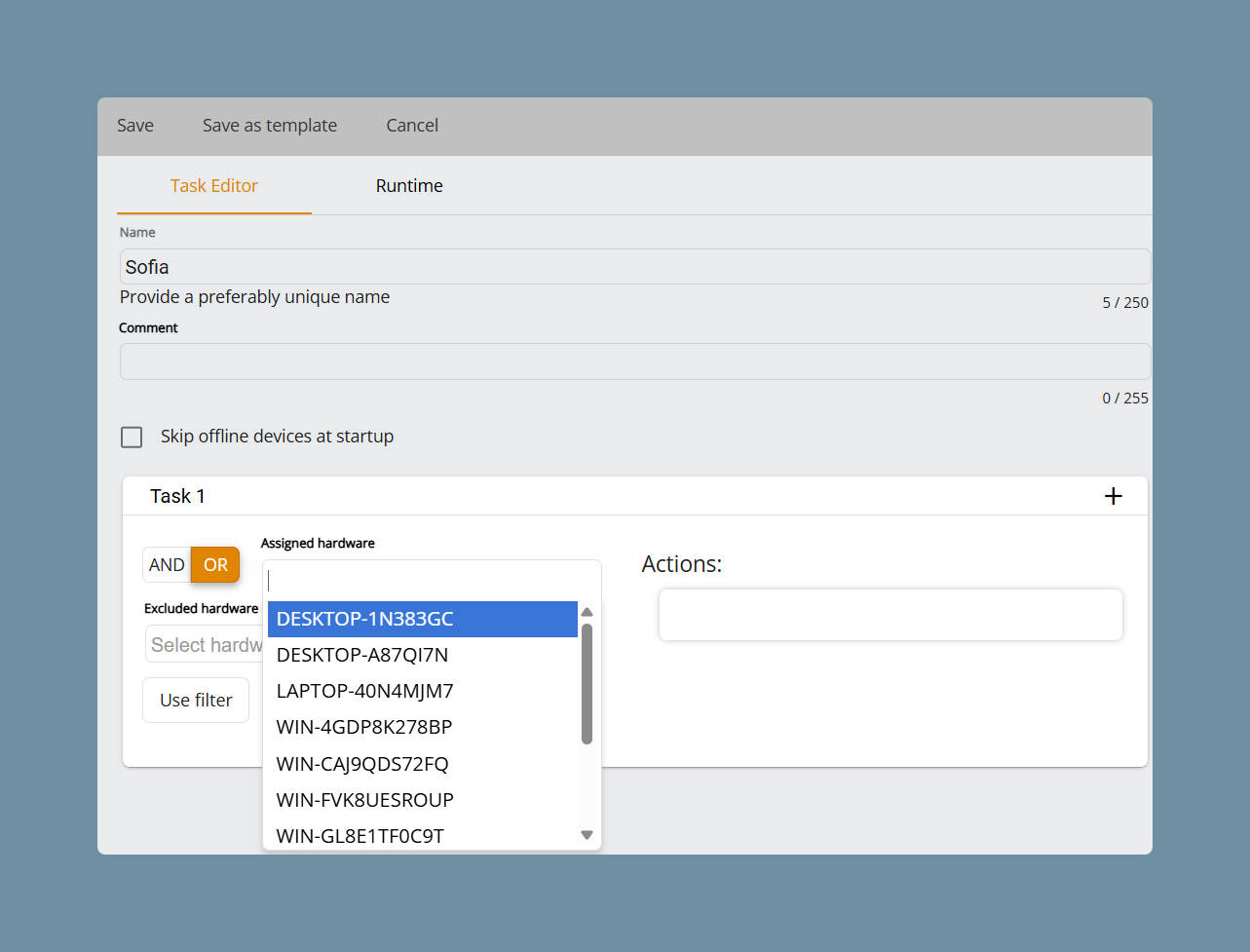Choose WIN-4GDP8K278BP hardware entry
The width and height of the screenshot is (1250, 952).
(423, 727)
